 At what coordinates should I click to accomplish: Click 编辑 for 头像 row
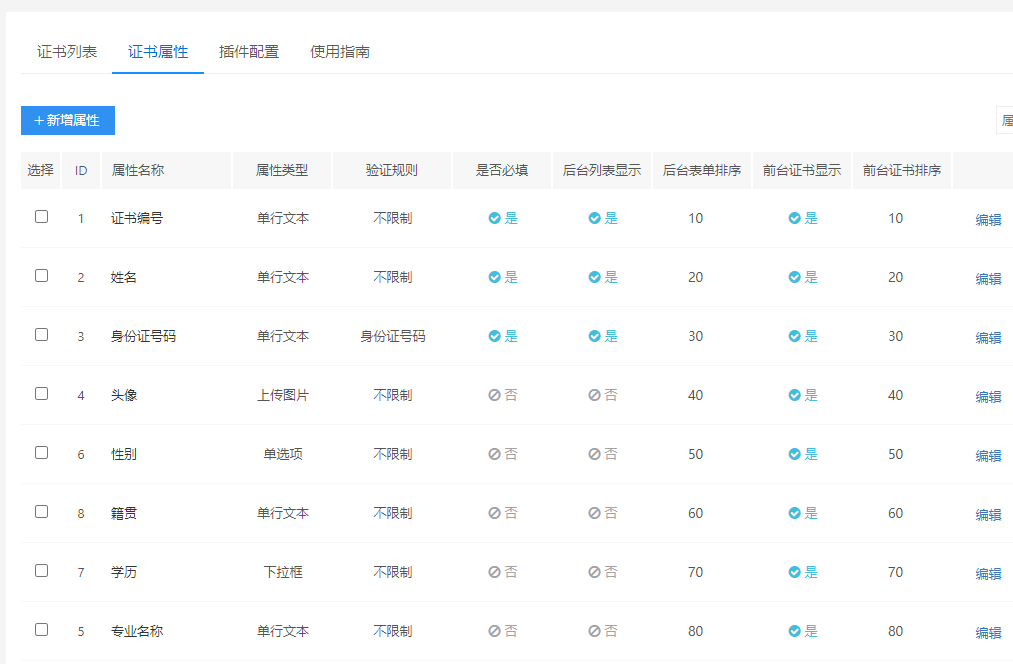coord(988,397)
